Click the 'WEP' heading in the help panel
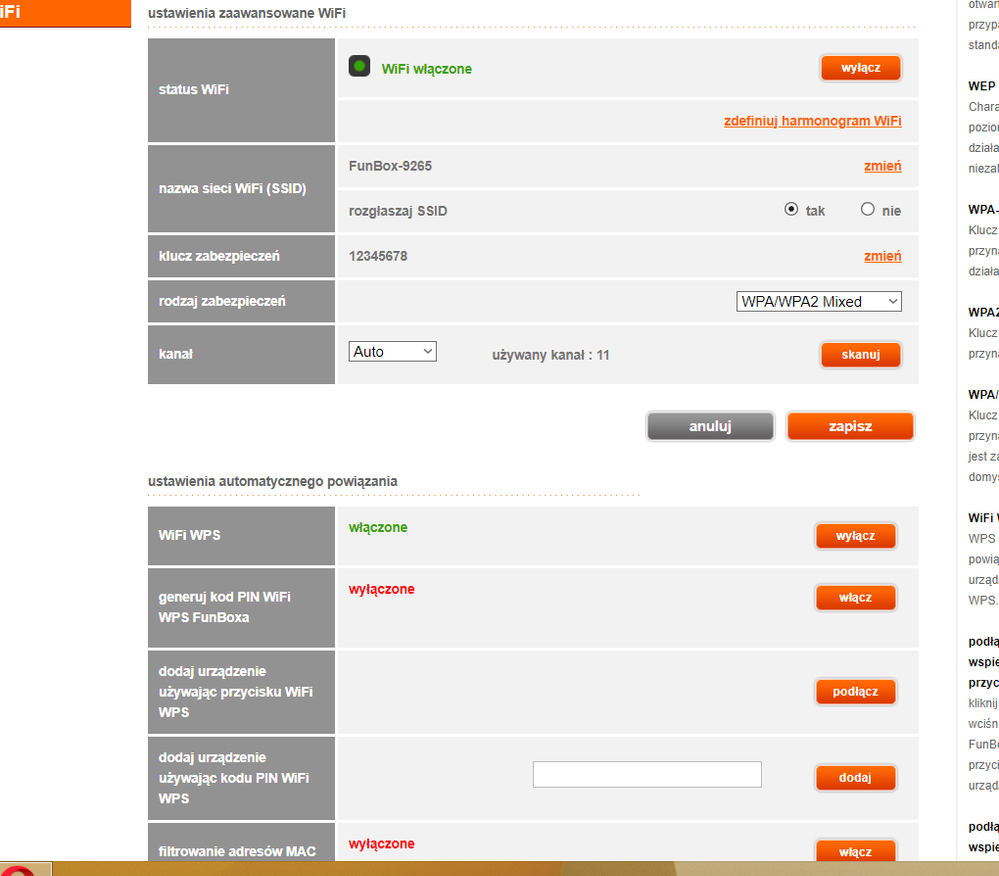999x876 pixels. coord(982,87)
